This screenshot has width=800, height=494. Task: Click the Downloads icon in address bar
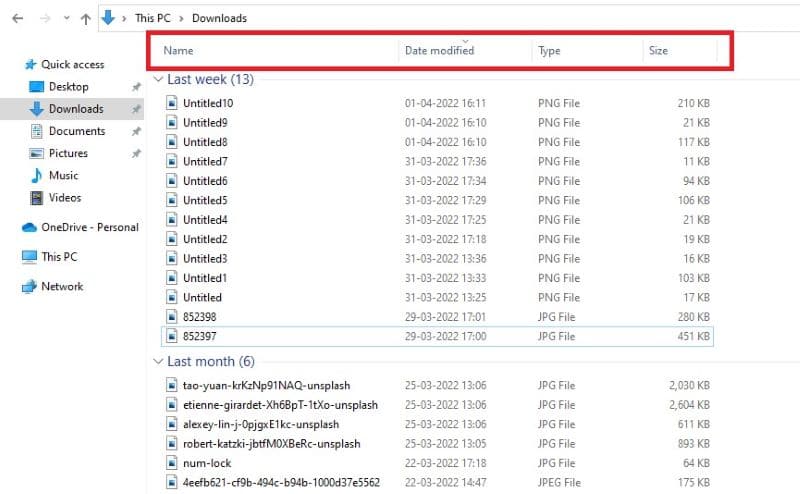(x=108, y=17)
